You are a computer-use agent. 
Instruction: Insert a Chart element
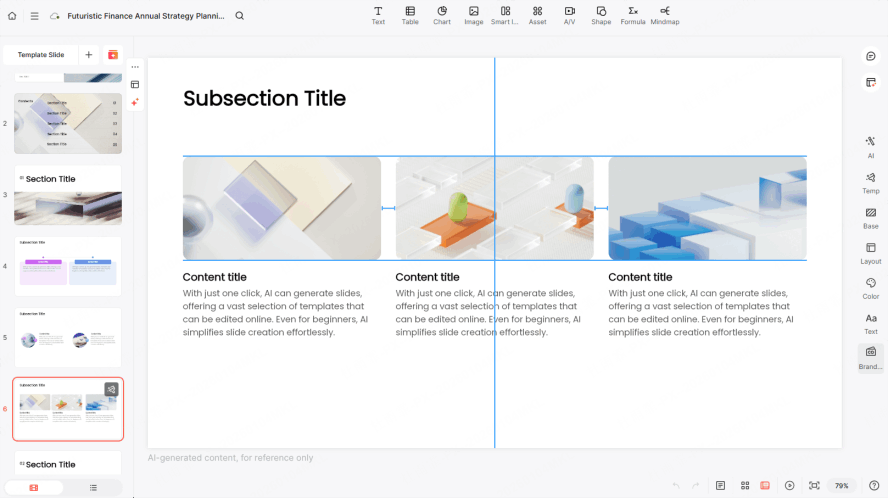tap(441, 14)
